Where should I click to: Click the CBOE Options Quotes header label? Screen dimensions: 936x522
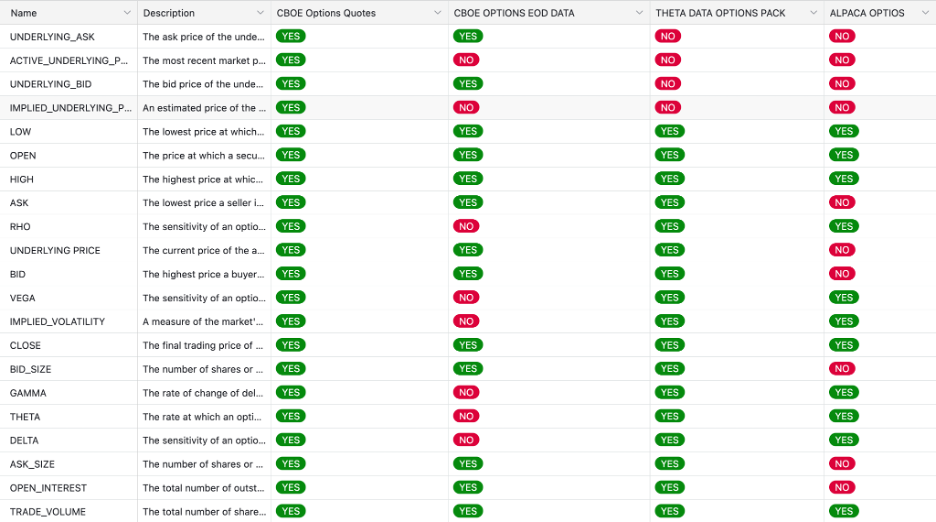click(326, 13)
